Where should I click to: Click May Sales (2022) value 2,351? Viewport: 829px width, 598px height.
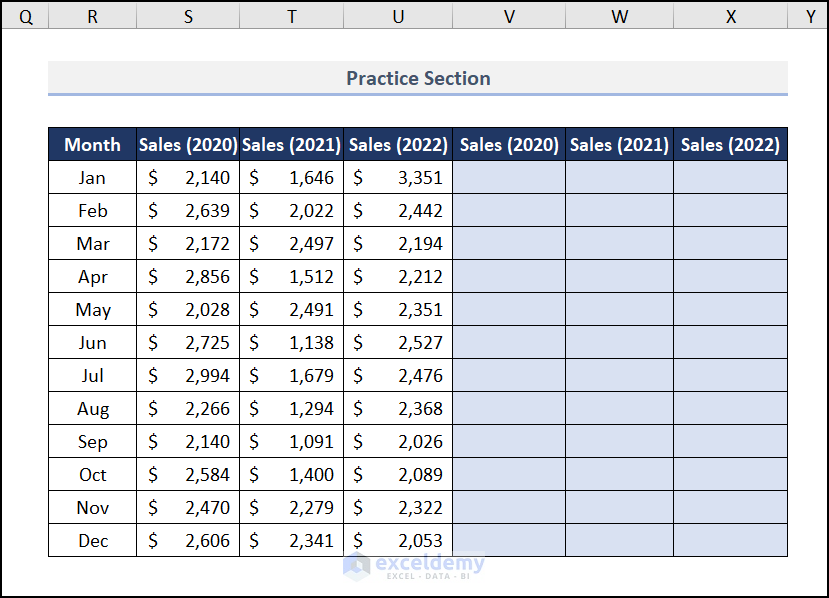[x=398, y=310]
